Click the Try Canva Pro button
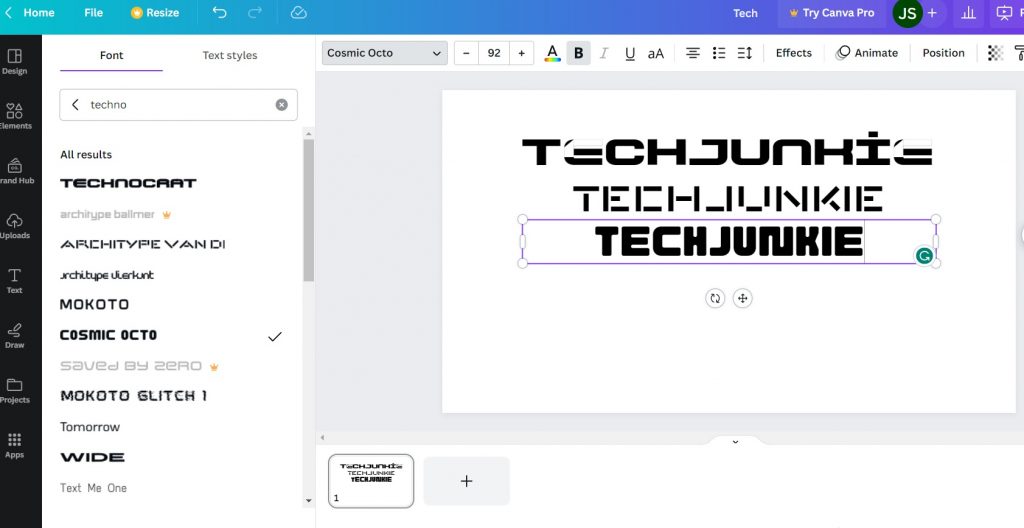1024x528 pixels. [x=831, y=13]
